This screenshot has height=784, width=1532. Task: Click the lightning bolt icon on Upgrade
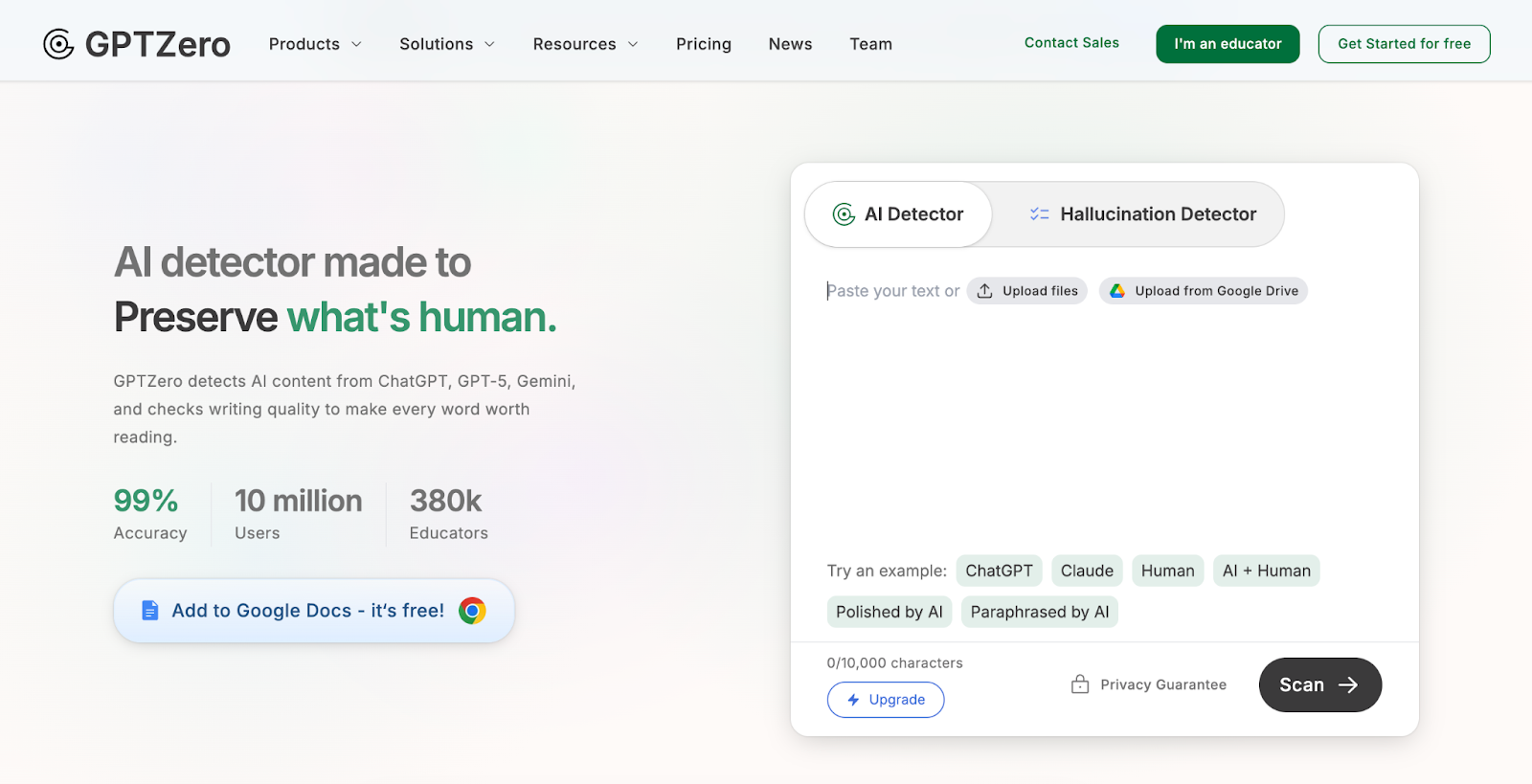click(x=853, y=700)
